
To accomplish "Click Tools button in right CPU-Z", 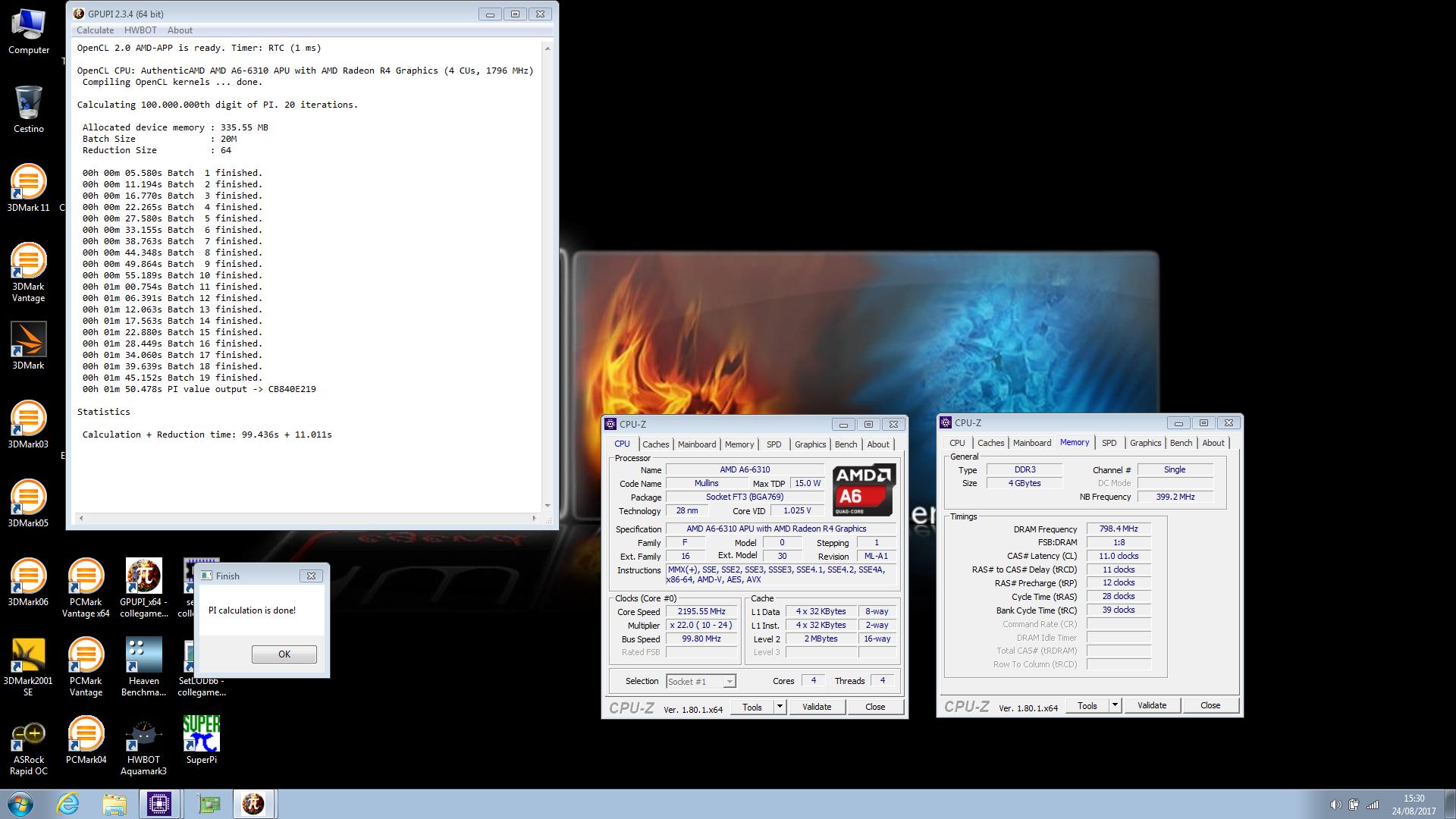I will (x=1087, y=705).
